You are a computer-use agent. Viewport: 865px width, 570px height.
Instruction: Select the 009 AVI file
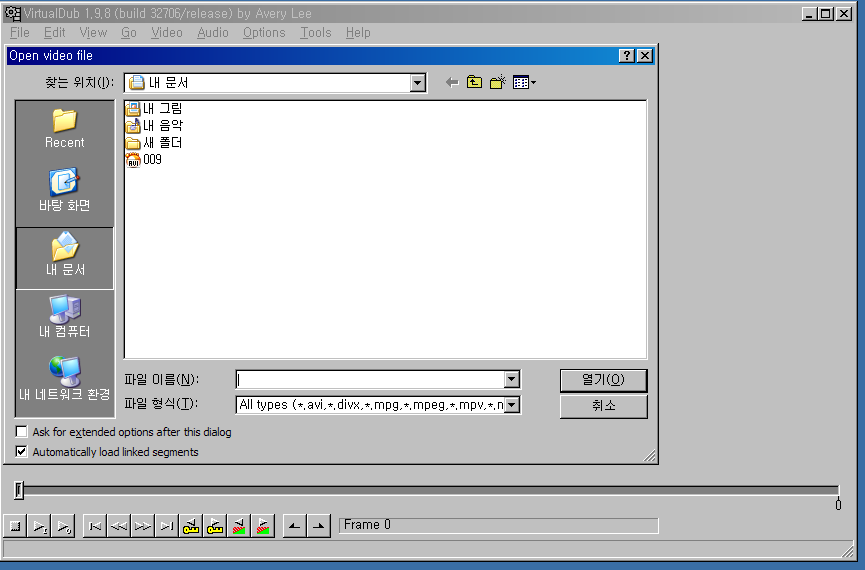tap(144, 160)
